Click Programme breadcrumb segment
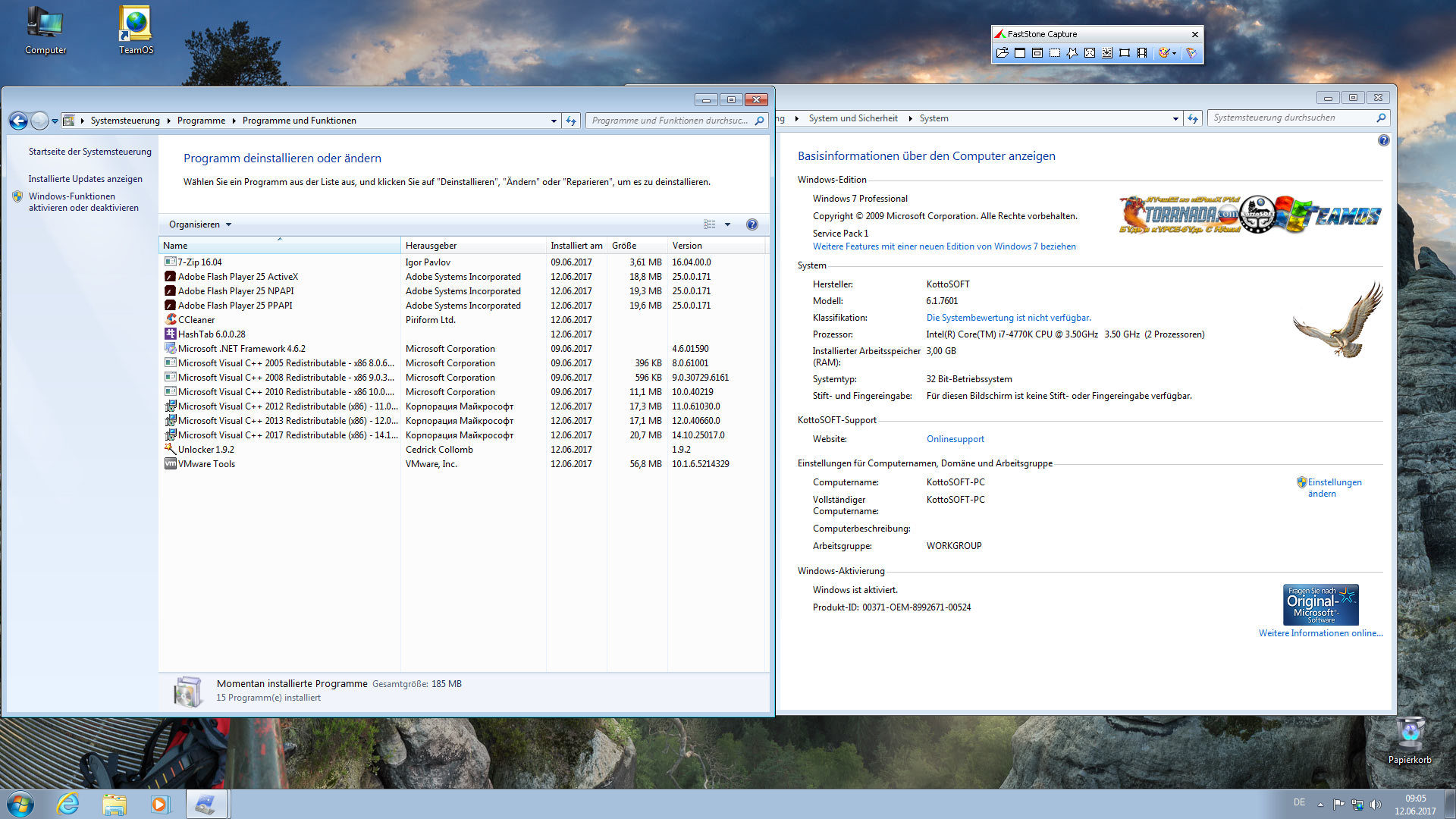Viewport: 1456px width, 819px height. 201,121
